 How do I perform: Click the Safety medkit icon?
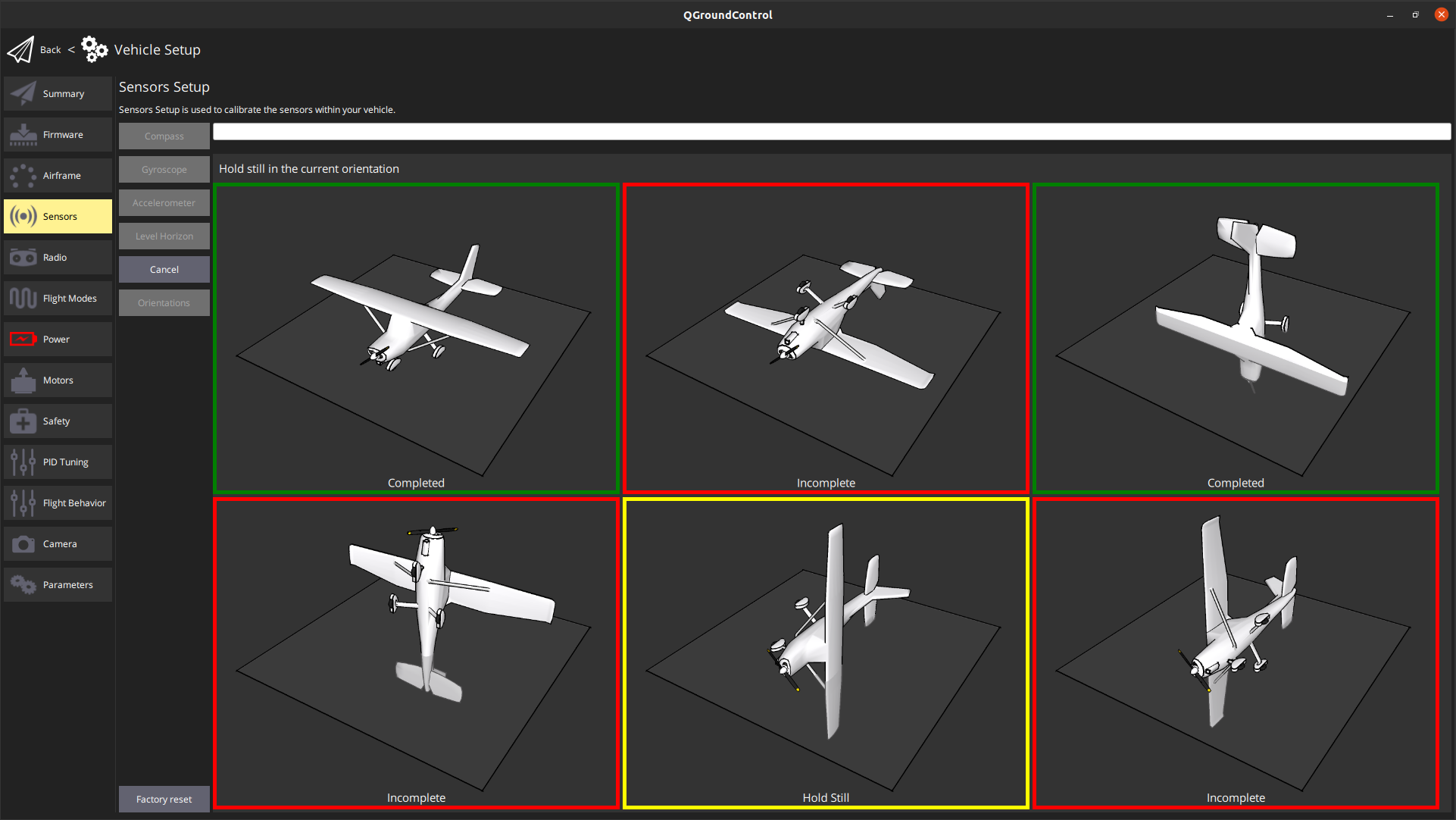coord(23,421)
